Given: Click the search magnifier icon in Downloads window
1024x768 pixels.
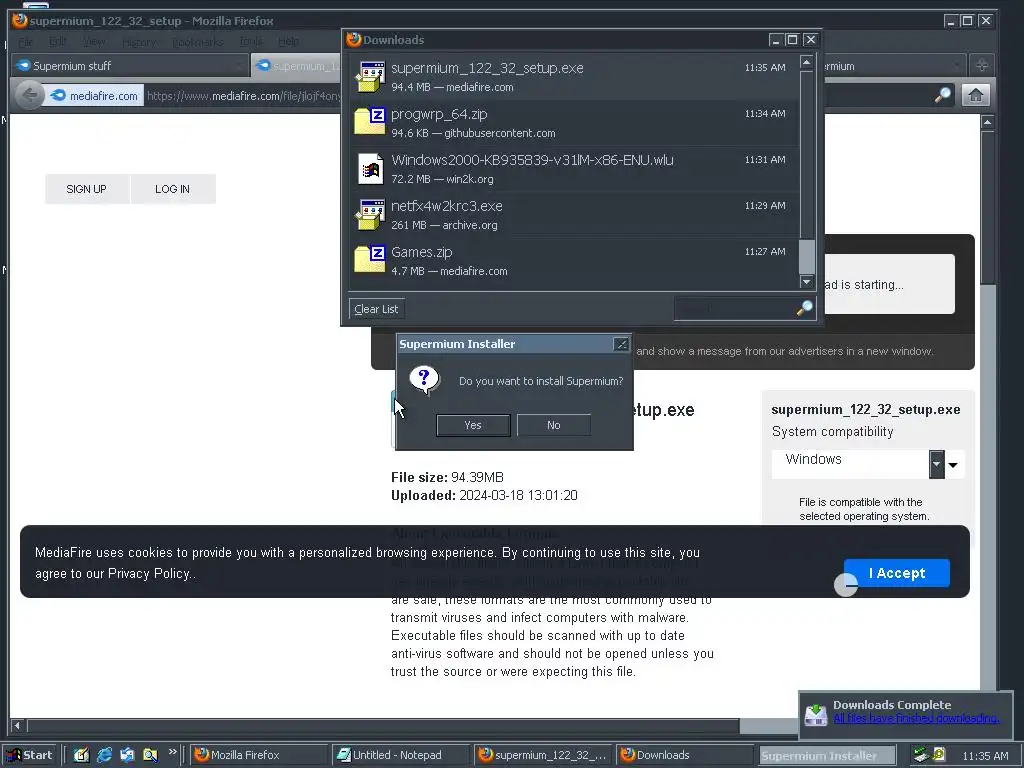Looking at the screenshot, I should pyautogui.click(x=805, y=308).
